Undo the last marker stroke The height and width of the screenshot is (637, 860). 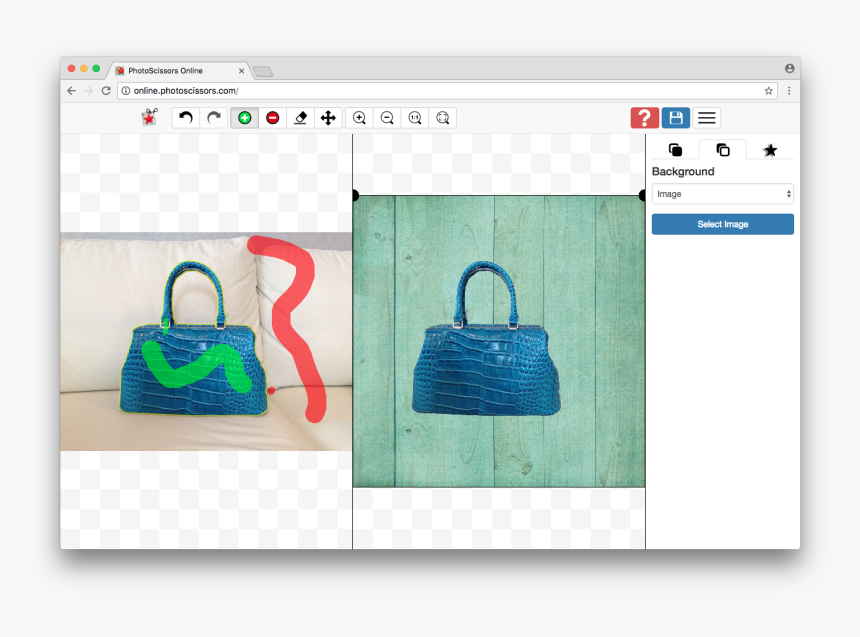point(186,117)
